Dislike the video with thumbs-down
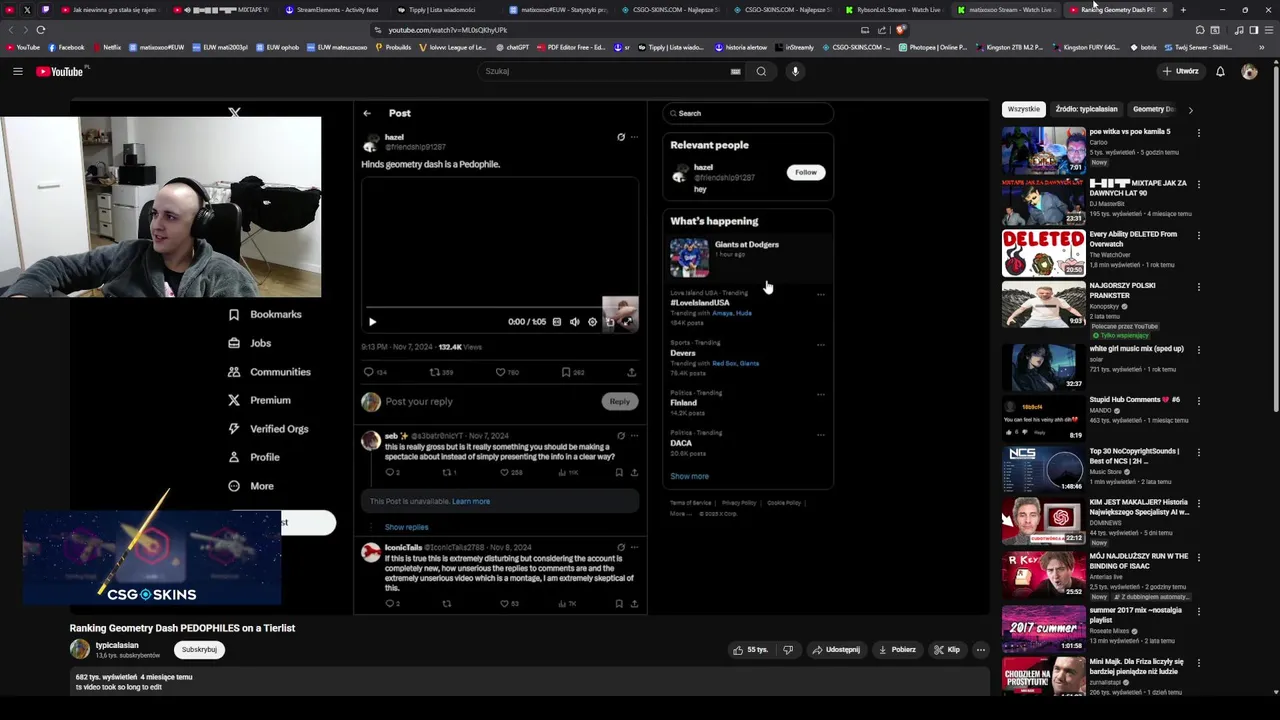 788,650
